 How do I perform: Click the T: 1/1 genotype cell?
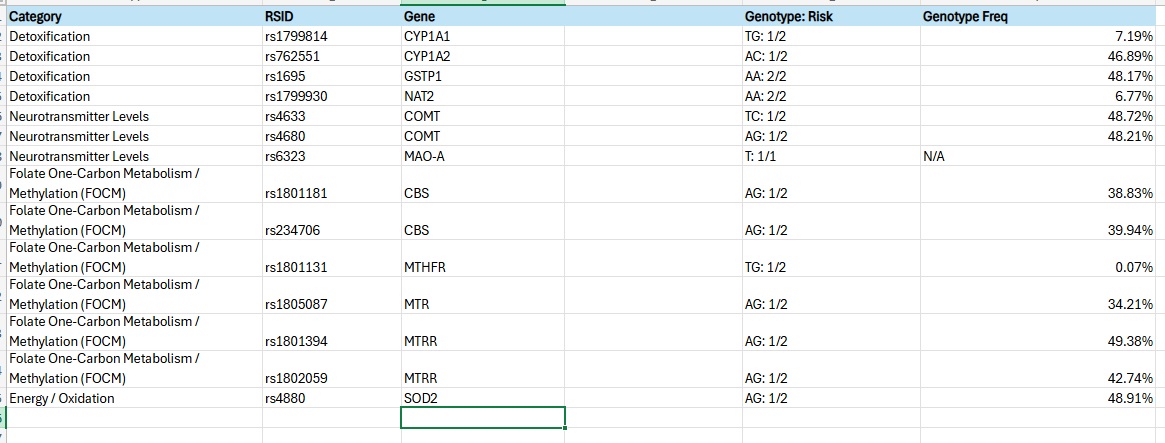[x=831, y=156]
